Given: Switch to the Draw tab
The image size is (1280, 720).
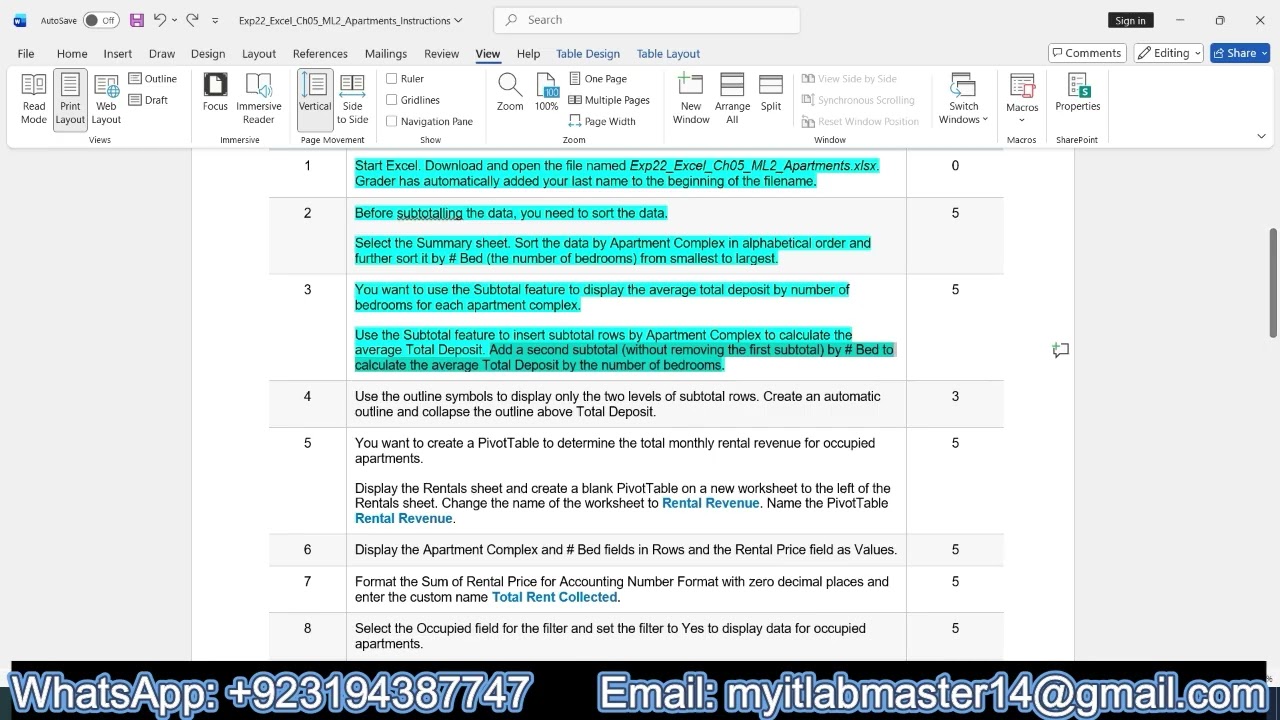Looking at the screenshot, I should click(162, 54).
